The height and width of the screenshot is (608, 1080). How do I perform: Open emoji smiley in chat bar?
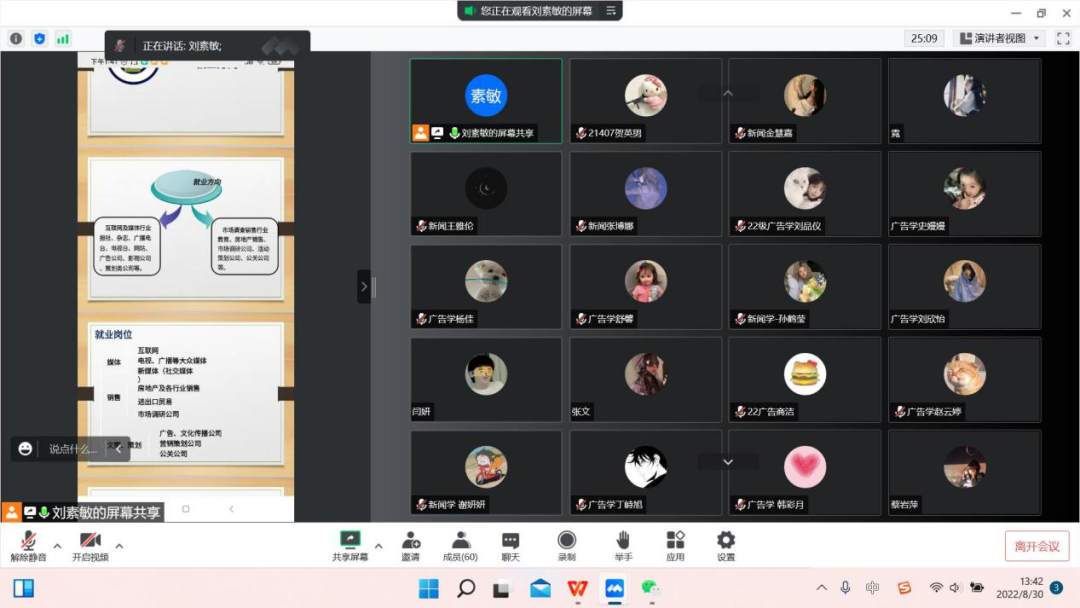coord(25,449)
